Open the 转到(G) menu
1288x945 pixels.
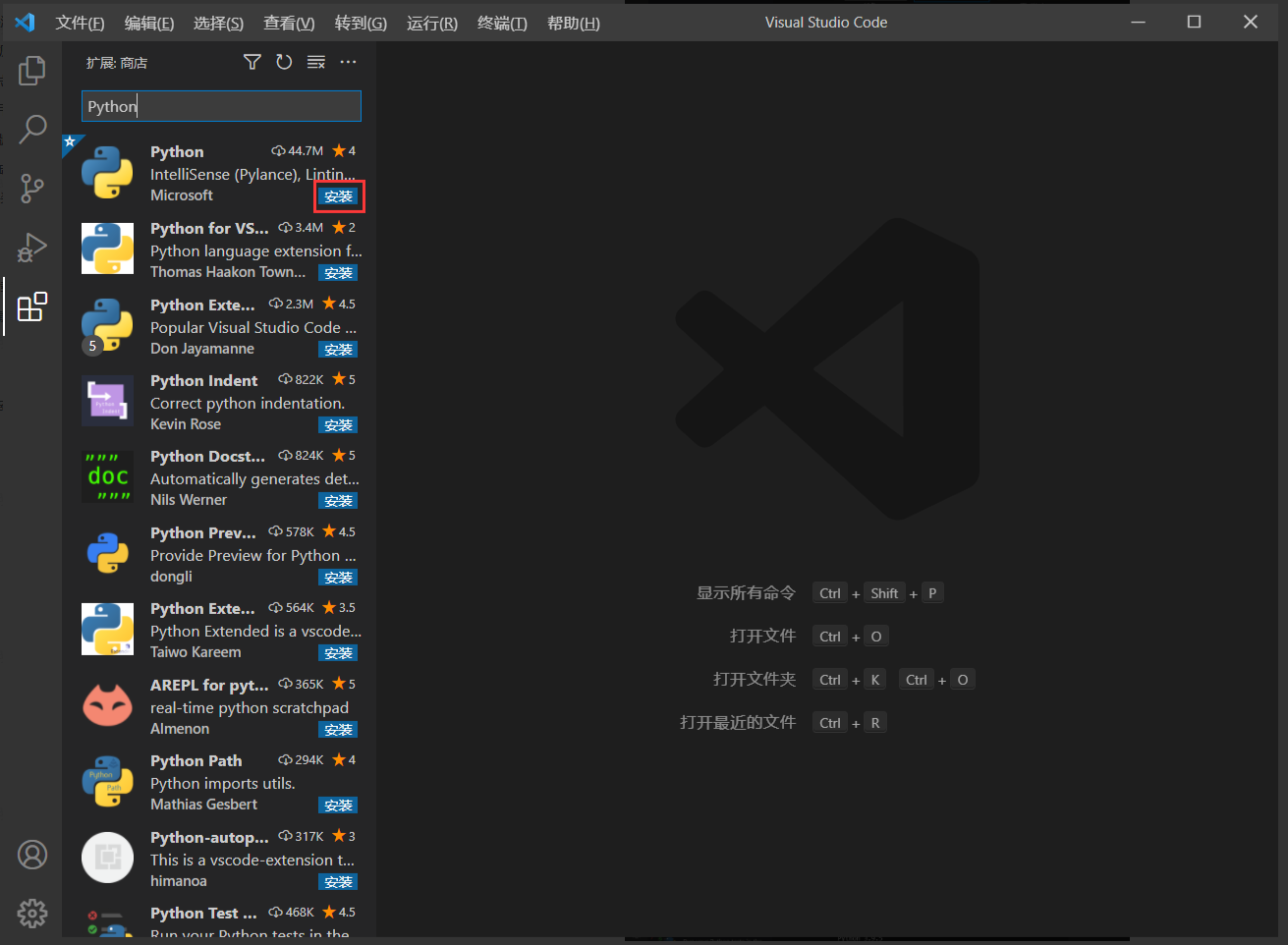tap(361, 23)
